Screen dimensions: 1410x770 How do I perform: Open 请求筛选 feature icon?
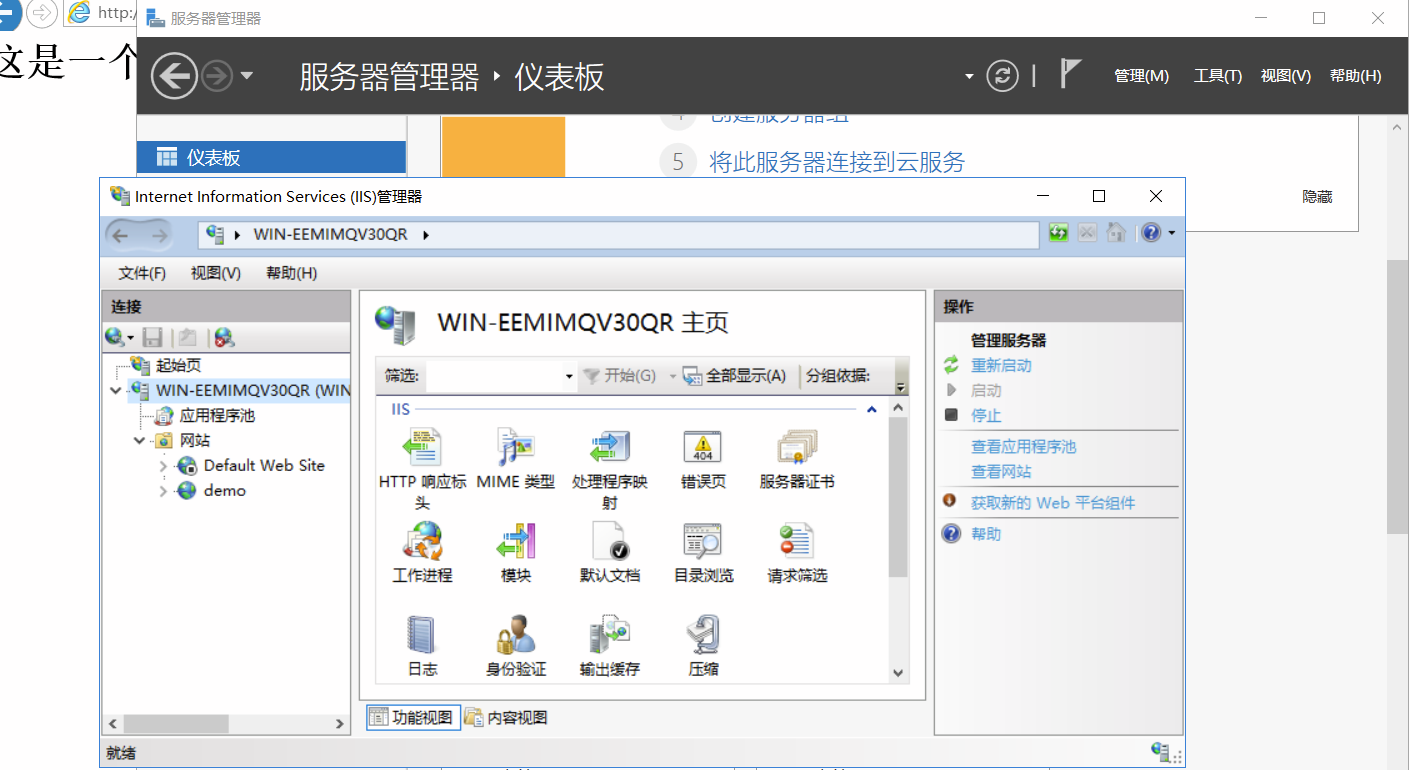[797, 541]
